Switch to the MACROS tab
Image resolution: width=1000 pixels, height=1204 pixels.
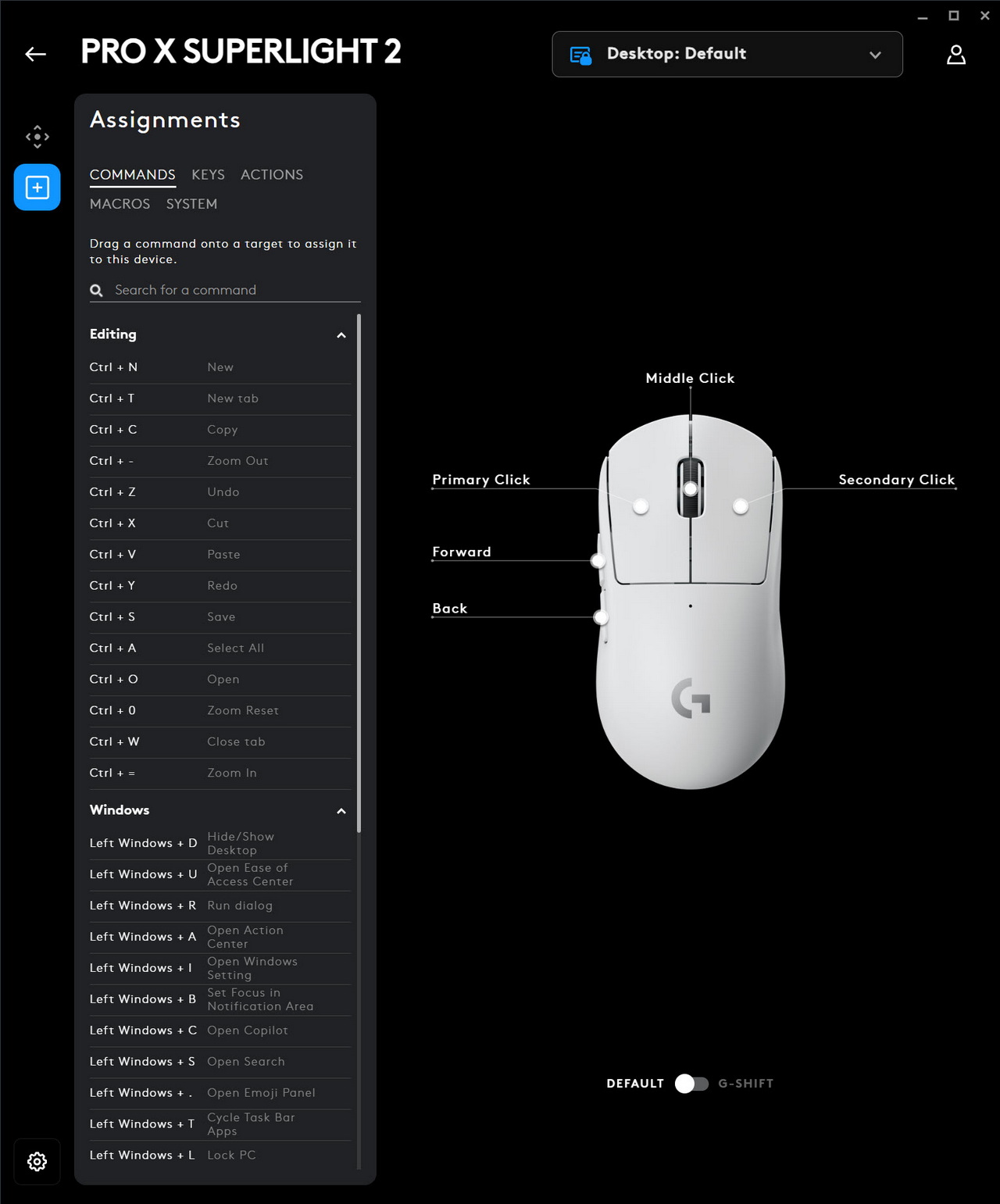pyautogui.click(x=120, y=204)
